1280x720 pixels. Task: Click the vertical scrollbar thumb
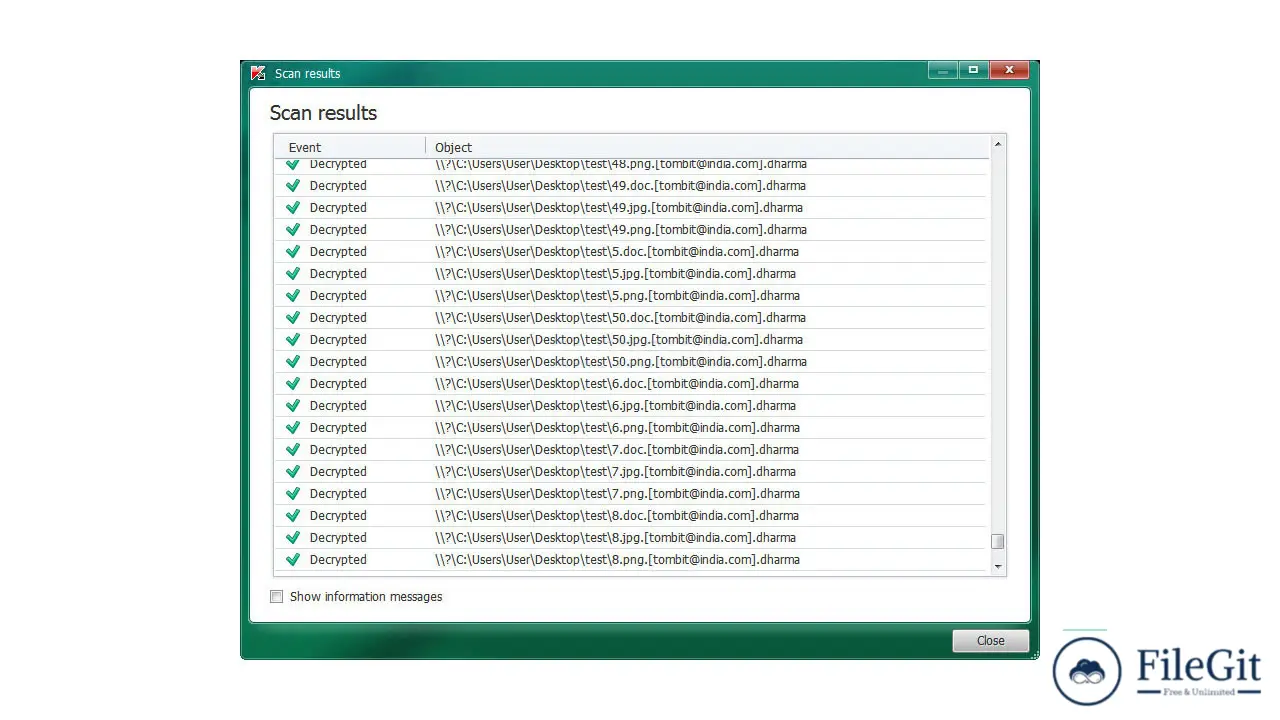coord(997,542)
